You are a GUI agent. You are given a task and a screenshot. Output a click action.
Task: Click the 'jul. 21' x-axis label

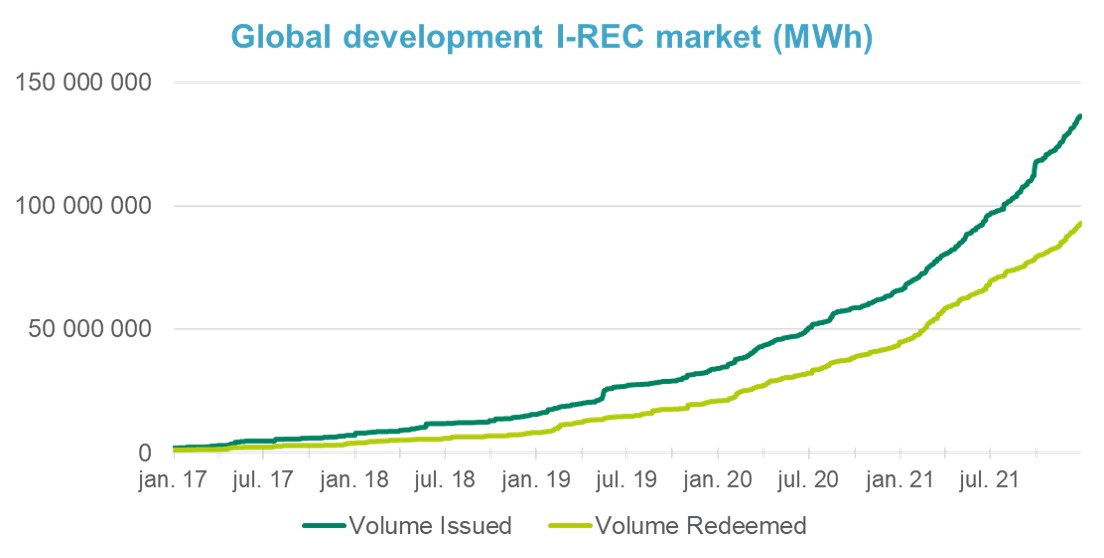pos(989,480)
